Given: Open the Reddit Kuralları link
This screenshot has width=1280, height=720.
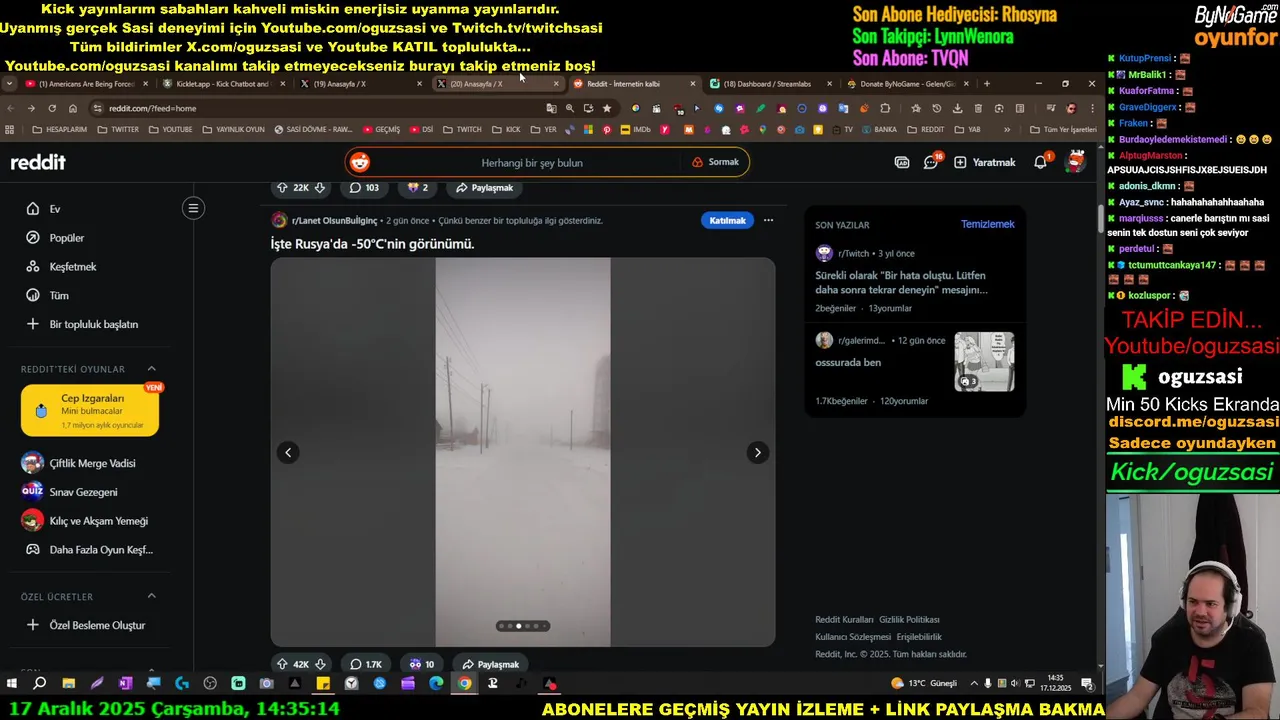Looking at the screenshot, I should (x=844, y=620).
